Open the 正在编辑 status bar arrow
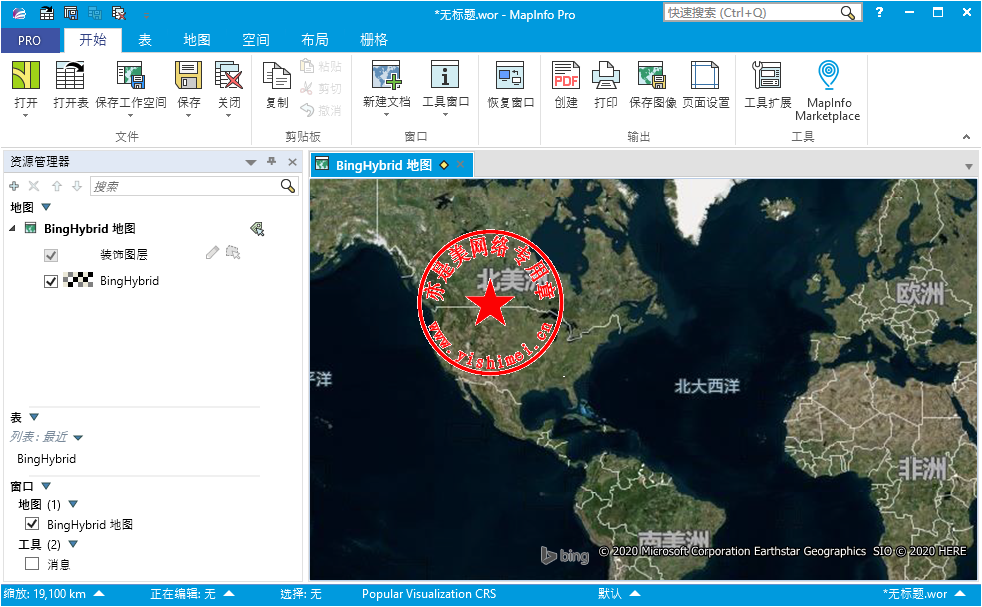The image size is (982, 607). (229, 594)
